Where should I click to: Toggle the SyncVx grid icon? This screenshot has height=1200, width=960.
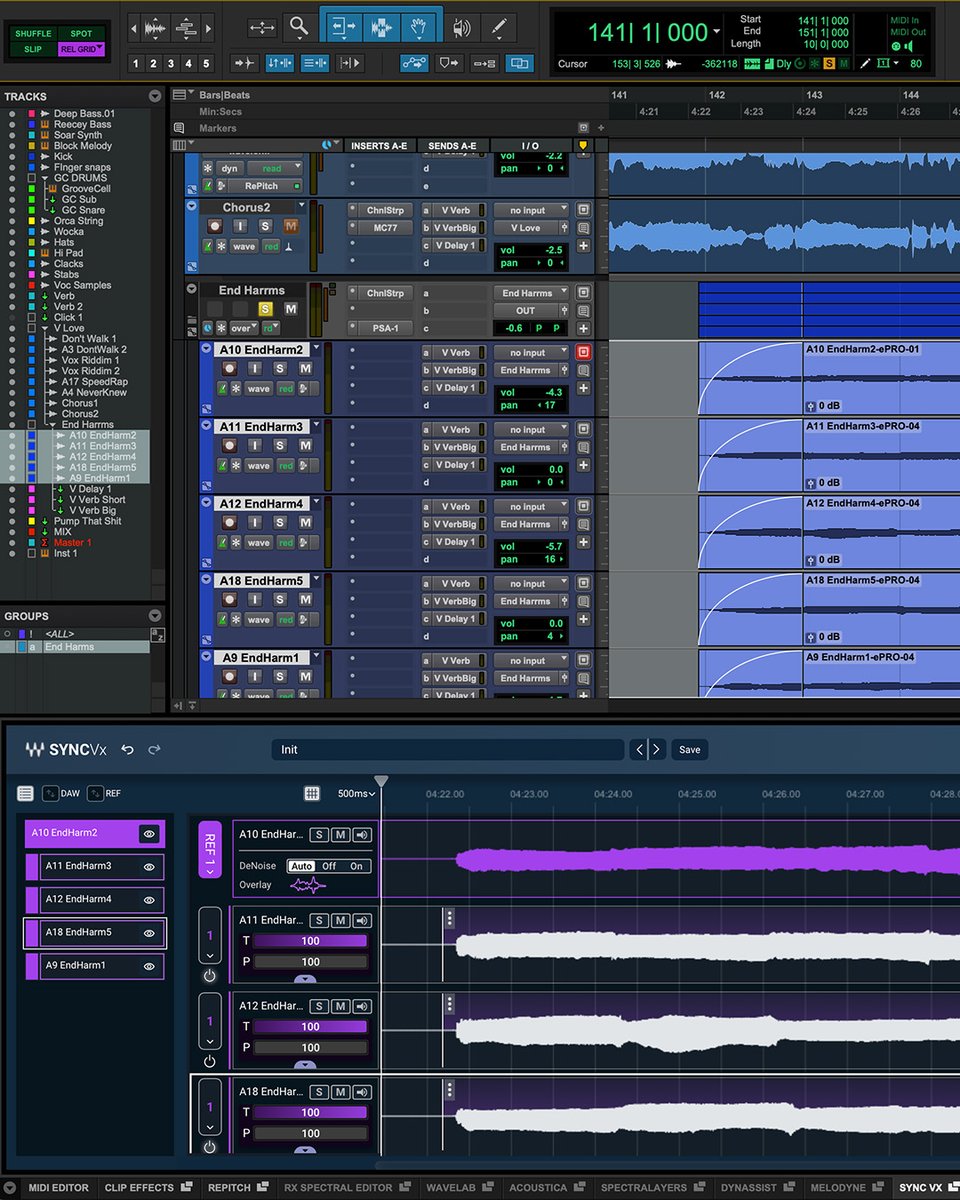[312, 793]
